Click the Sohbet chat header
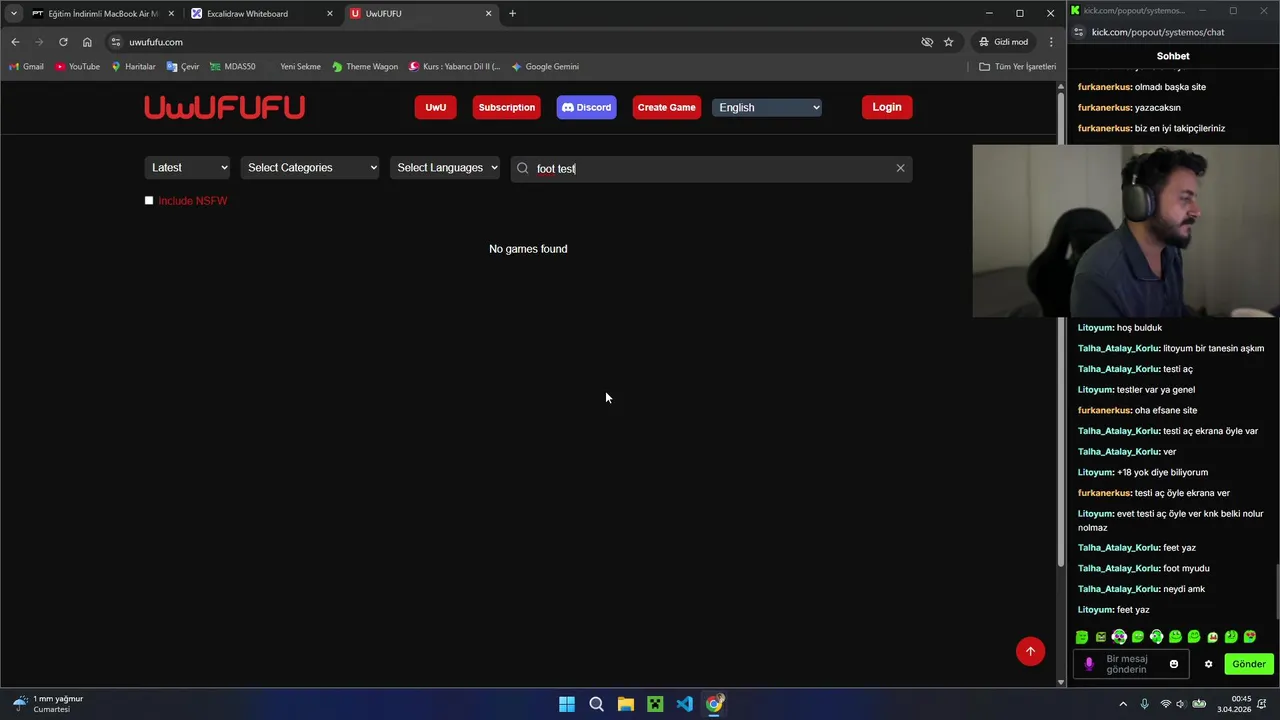Image resolution: width=1280 pixels, height=720 pixels. 1173,56
